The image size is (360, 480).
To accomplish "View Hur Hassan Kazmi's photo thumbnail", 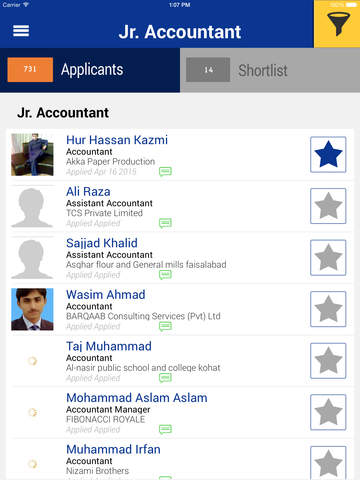I will tap(32, 155).
